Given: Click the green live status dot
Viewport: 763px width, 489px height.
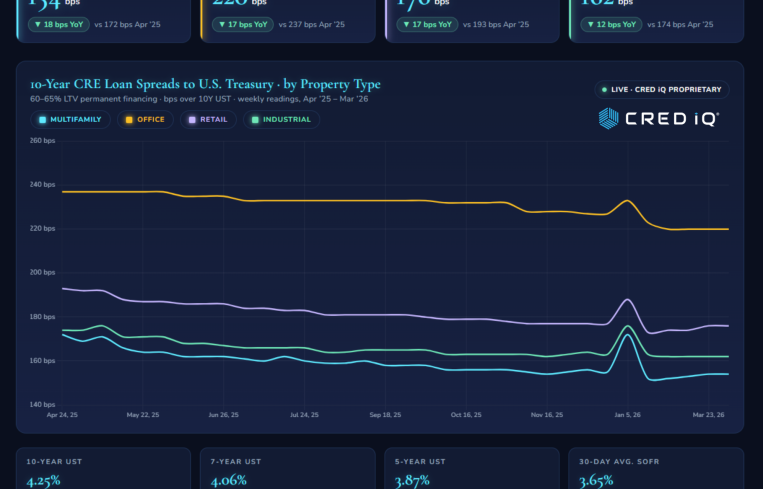Looking at the screenshot, I should pos(604,90).
